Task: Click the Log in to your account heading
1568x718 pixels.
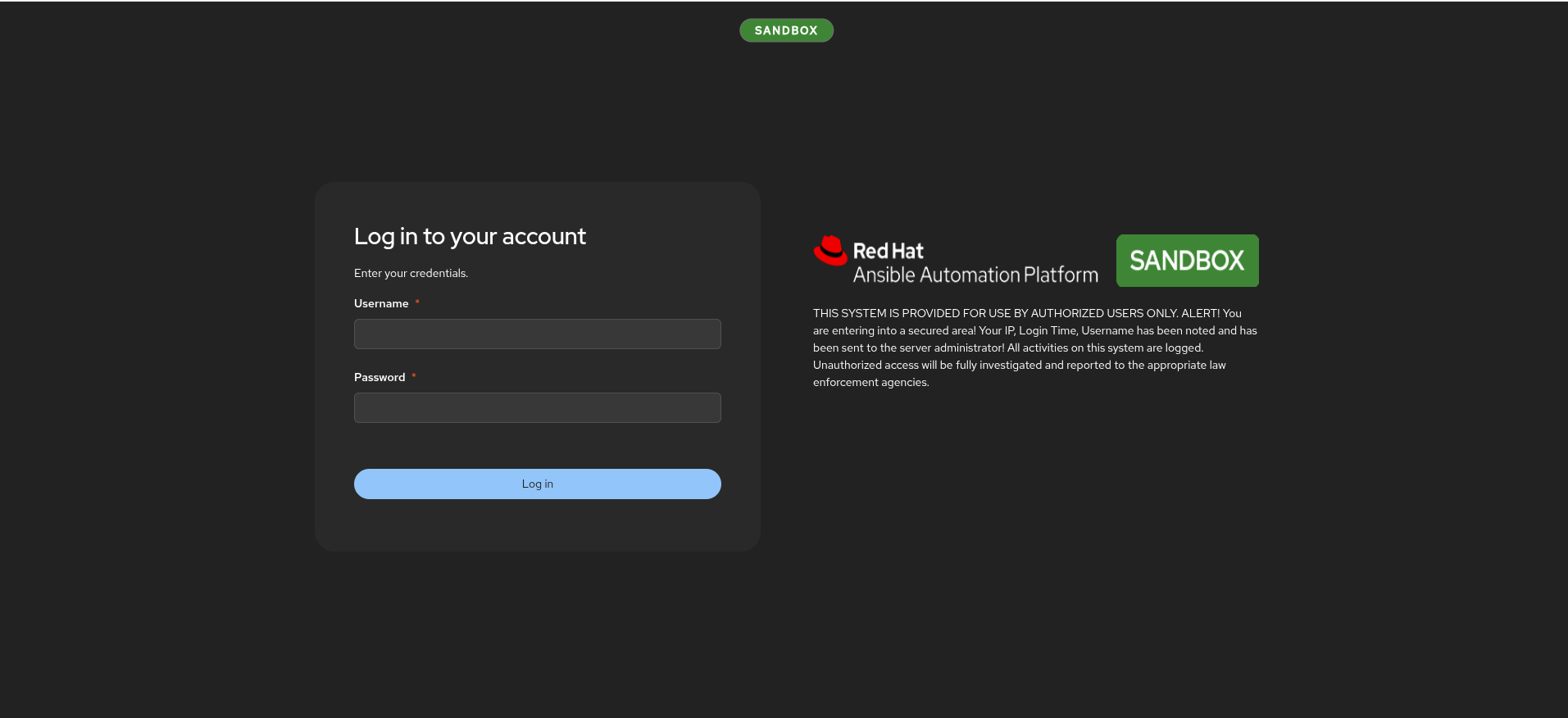Action: 470,236
